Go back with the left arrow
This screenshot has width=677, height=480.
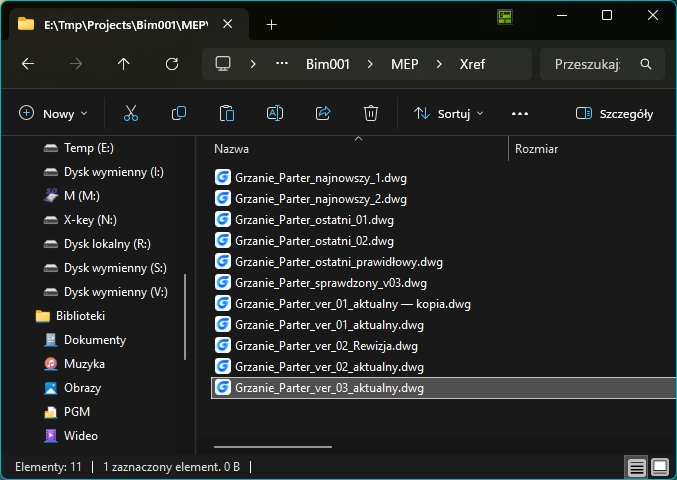28,64
